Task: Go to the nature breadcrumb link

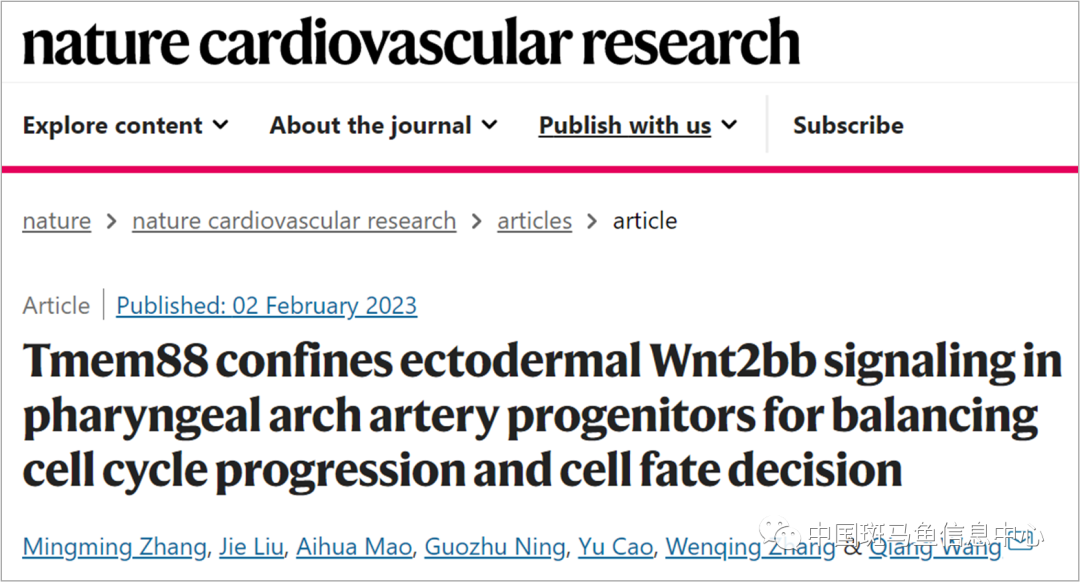Action: [x=57, y=221]
